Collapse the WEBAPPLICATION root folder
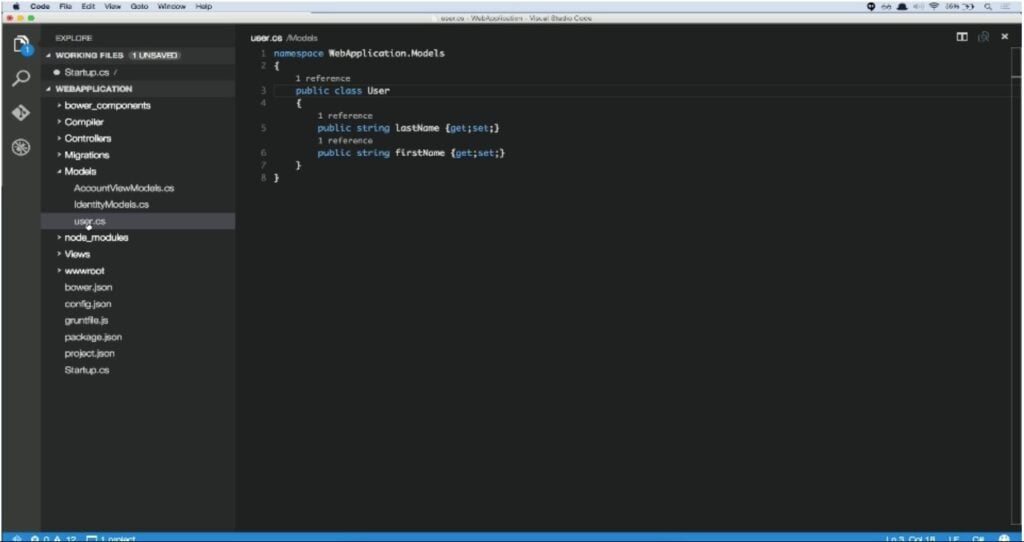1024x542 pixels. click(49, 89)
